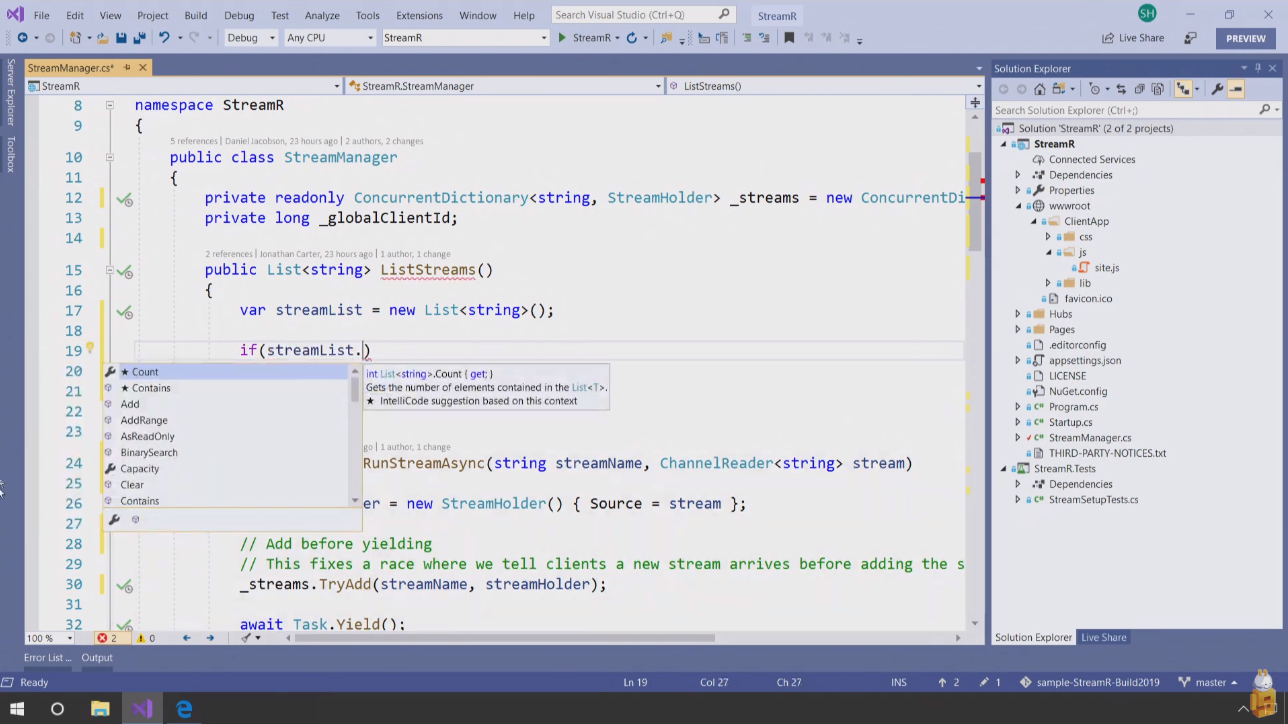
Task: Switch to the Error List tab
Action: tap(46, 658)
